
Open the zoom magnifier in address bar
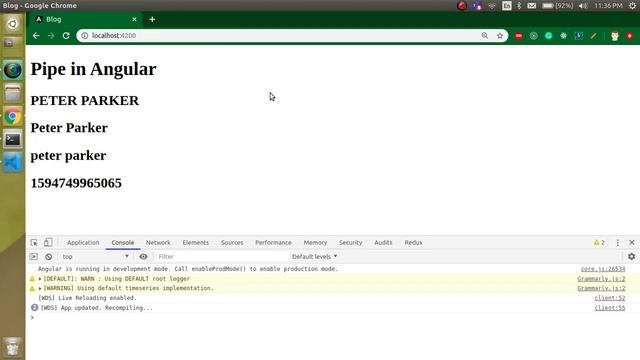[484, 36]
